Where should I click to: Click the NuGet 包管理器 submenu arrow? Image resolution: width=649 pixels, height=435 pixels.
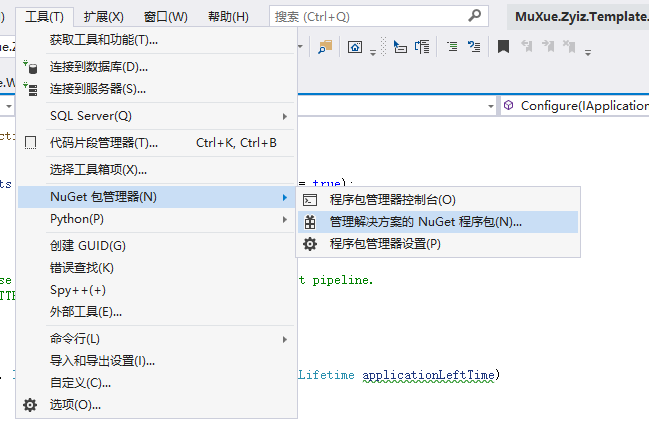tap(285, 197)
